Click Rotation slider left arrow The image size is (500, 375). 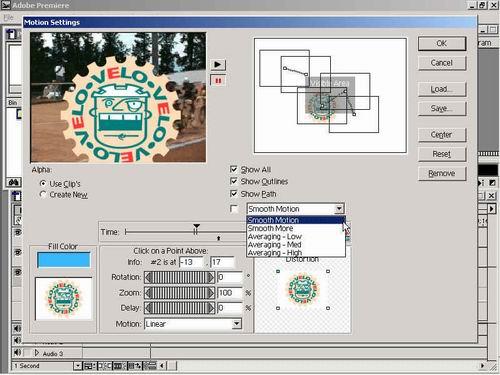[x=148, y=277]
